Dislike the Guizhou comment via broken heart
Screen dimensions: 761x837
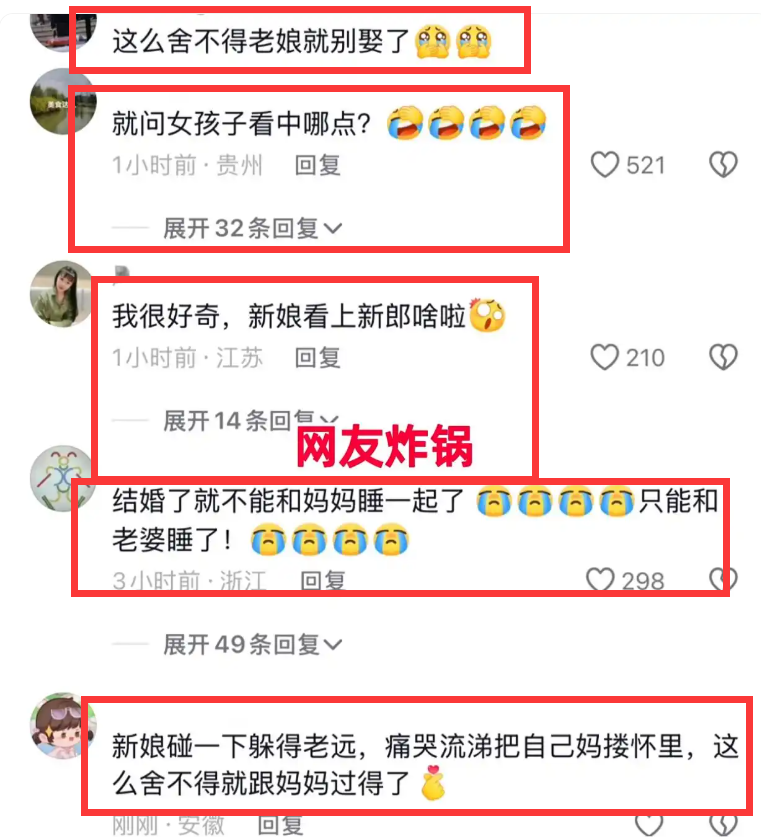coord(723,164)
